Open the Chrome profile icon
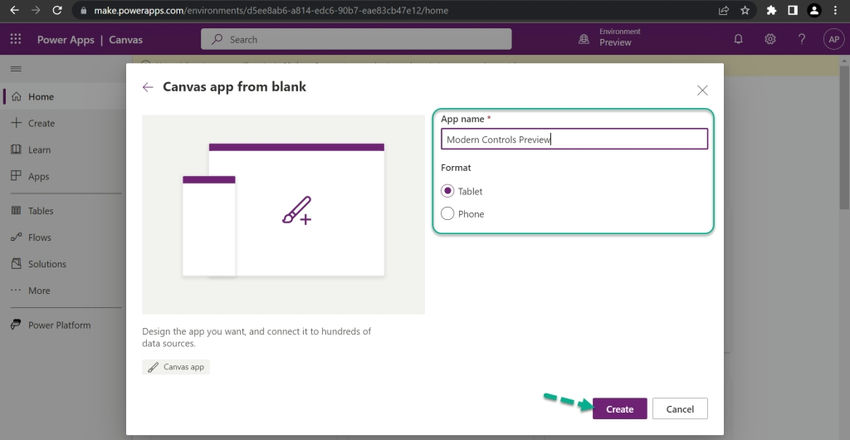Viewport: 850px width, 440px height. (x=814, y=10)
